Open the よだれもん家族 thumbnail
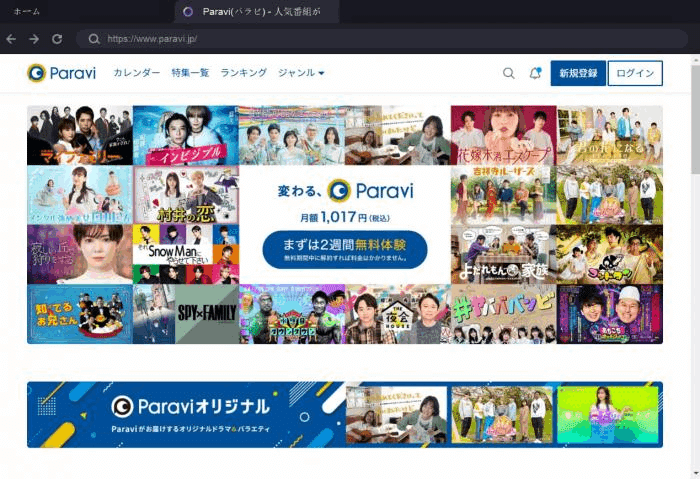 pos(504,254)
